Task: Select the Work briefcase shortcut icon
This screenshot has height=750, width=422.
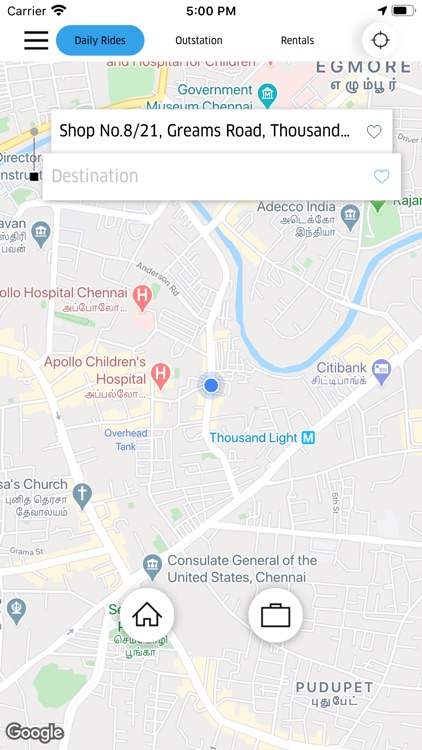Action: pyautogui.click(x=276, y=615)
